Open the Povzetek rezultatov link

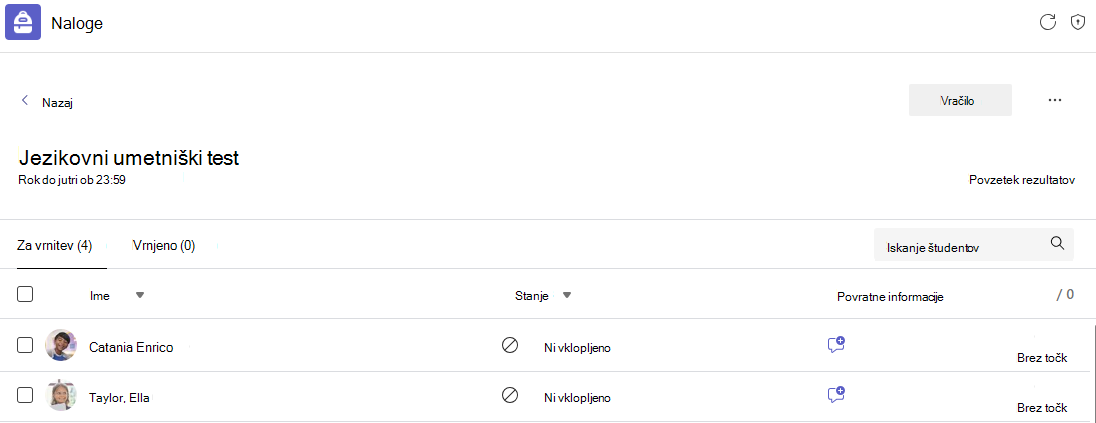click(1021, 179)
